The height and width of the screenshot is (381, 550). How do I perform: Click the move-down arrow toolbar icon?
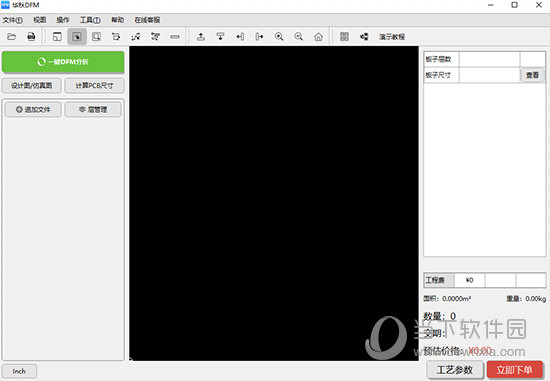[x=220, y=36]
